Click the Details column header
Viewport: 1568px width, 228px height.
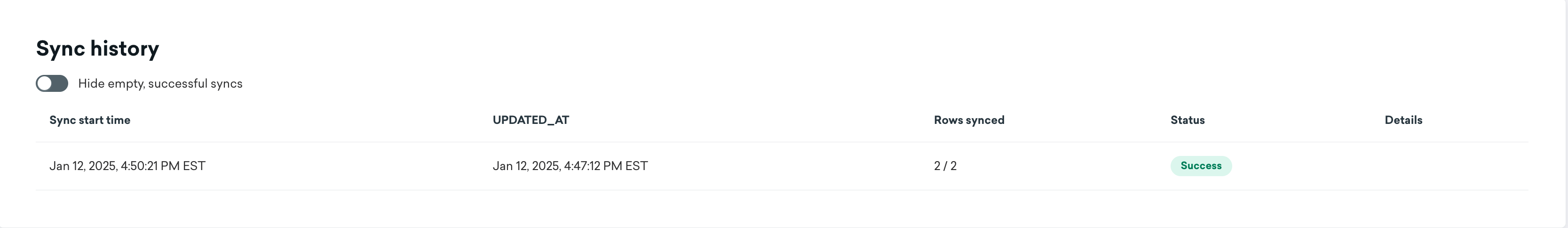coord(1403,120)
